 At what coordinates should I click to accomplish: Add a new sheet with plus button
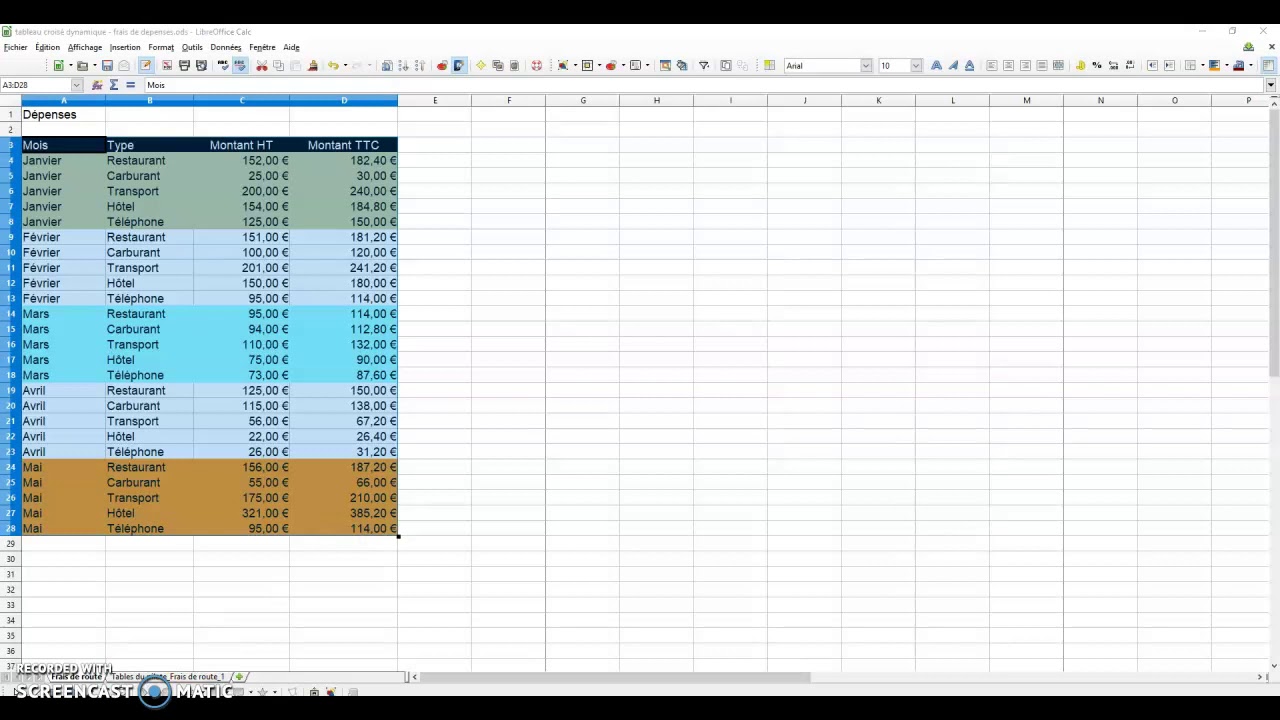click(239, 677)
